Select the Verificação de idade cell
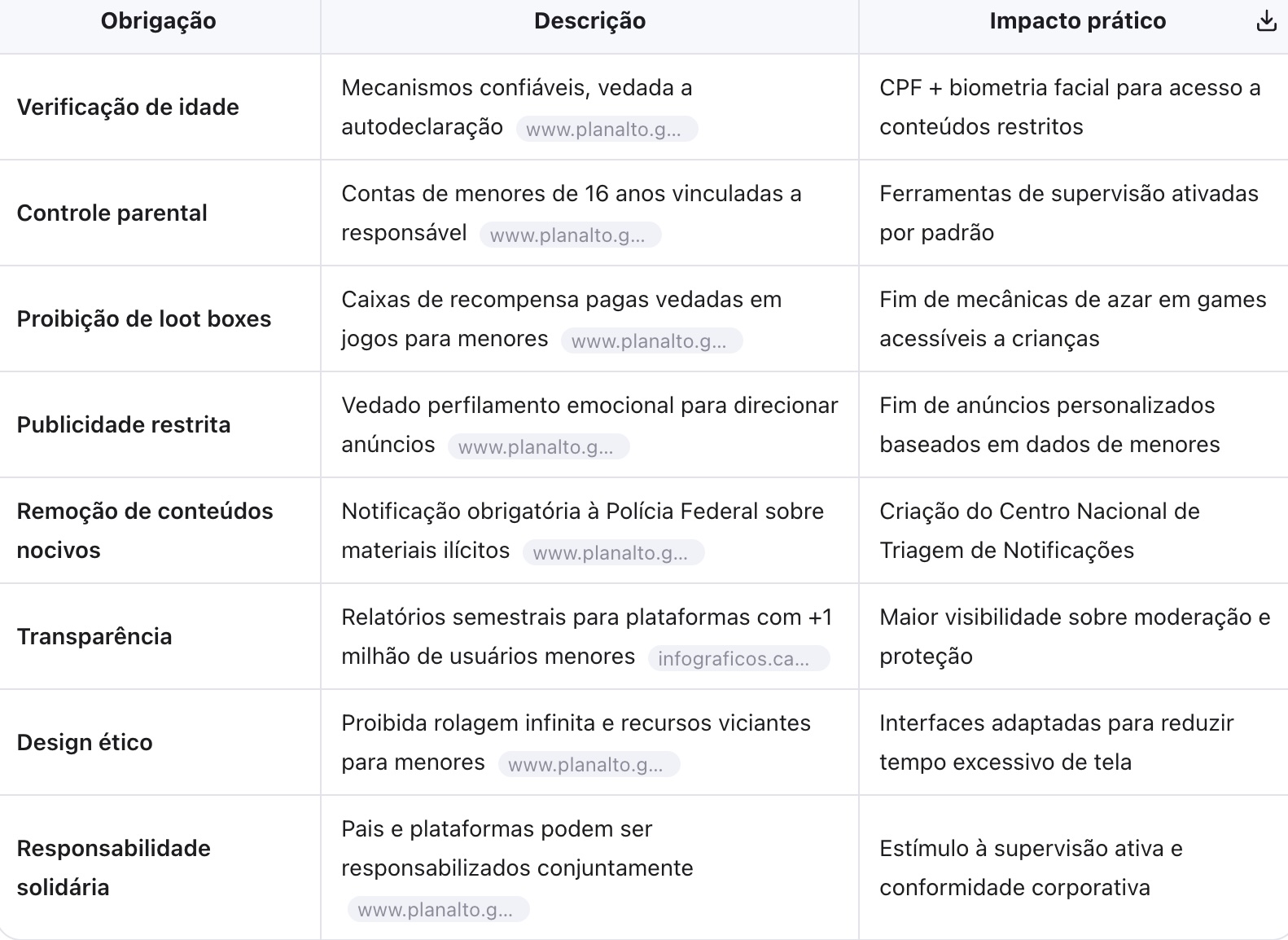 click(128, 108)
